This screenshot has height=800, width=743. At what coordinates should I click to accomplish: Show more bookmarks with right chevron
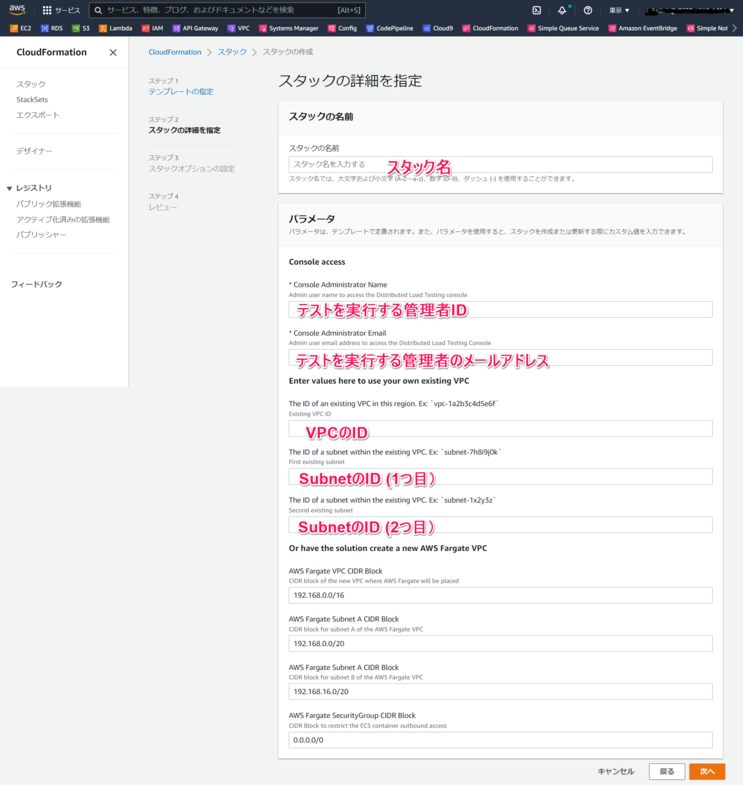[734, 29]
